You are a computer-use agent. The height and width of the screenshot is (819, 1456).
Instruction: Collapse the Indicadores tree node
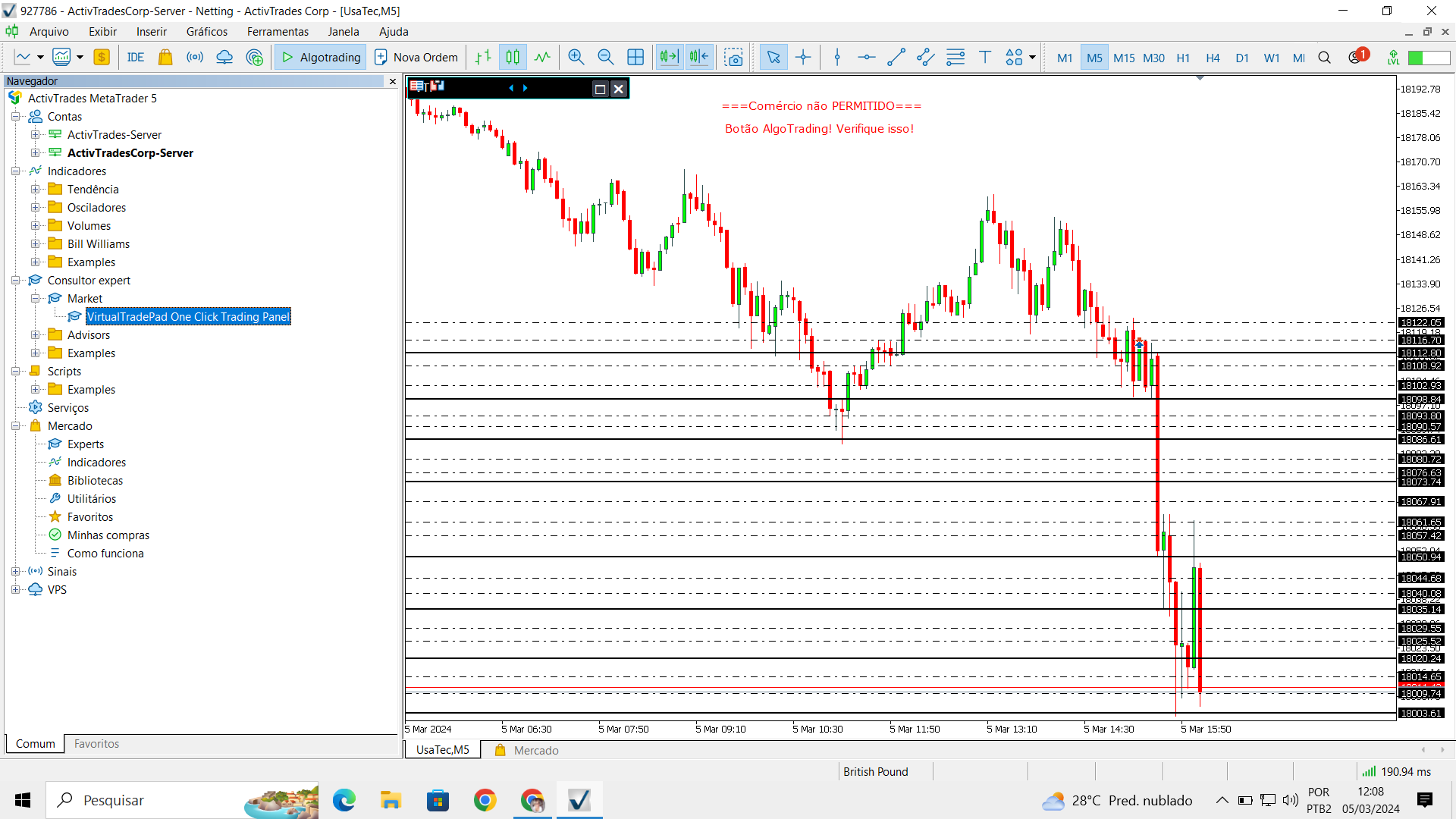15,171
